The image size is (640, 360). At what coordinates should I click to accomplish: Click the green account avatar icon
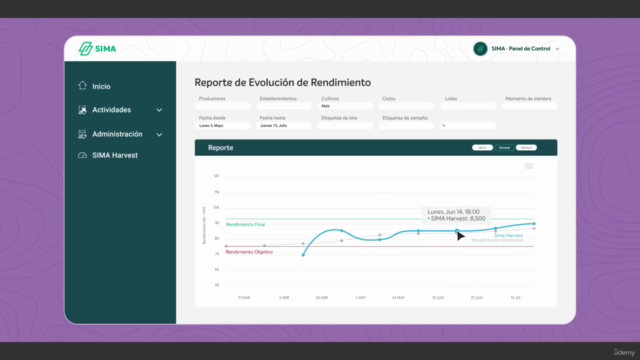480,49
